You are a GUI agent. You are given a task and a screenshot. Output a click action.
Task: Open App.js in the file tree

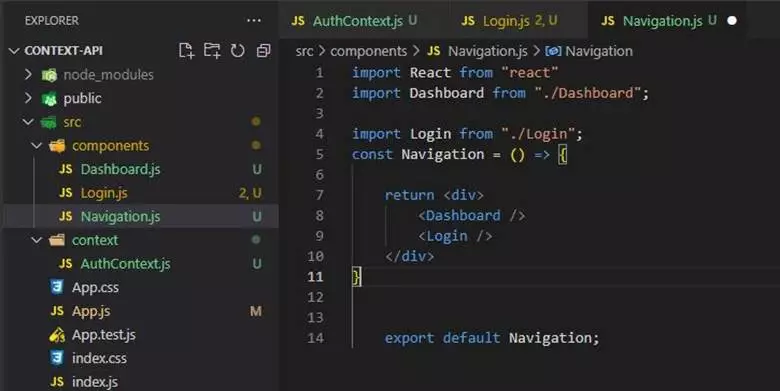[91, 311]
